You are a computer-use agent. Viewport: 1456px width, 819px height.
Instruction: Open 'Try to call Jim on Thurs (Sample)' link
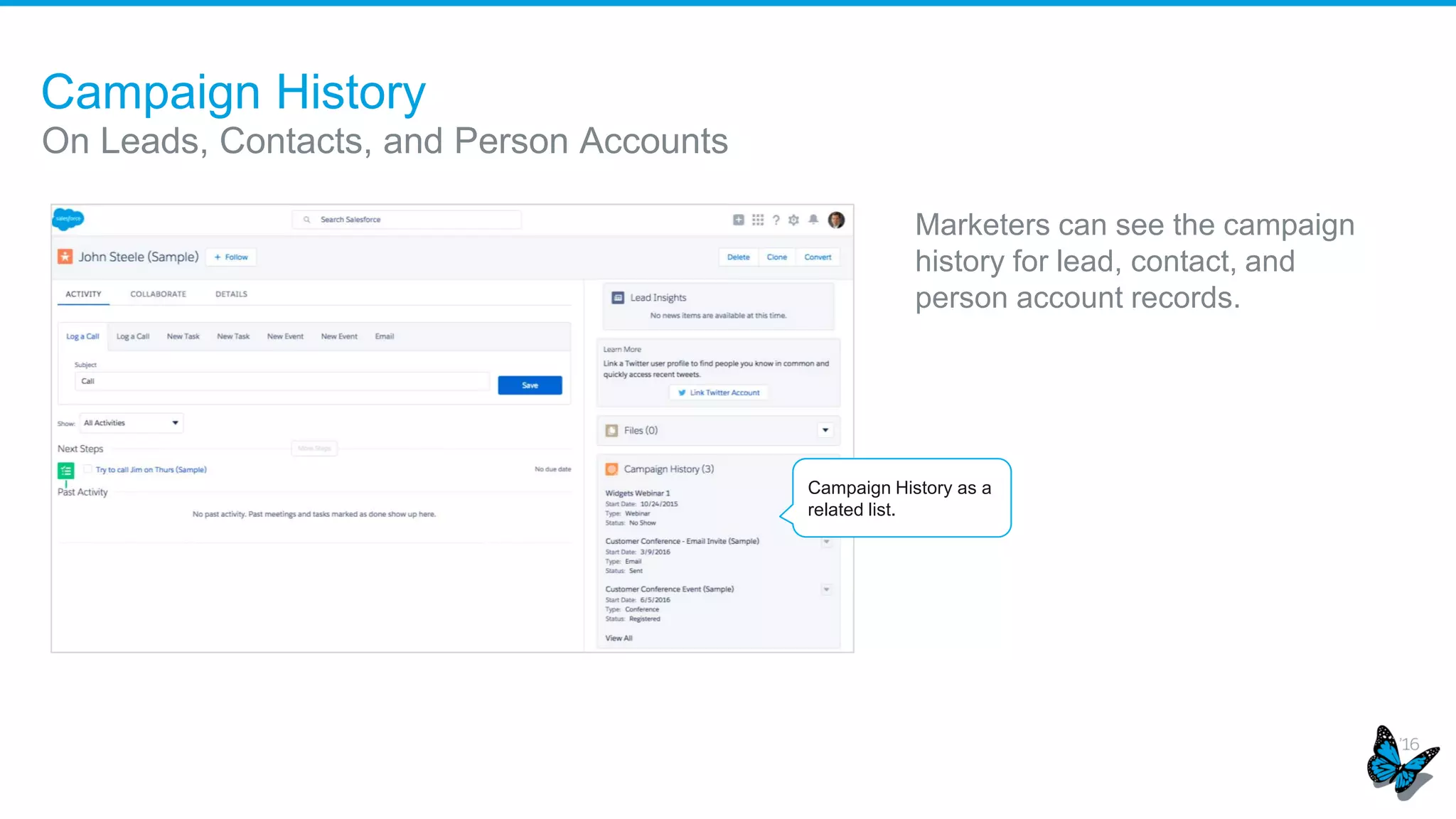pos(151,470)
